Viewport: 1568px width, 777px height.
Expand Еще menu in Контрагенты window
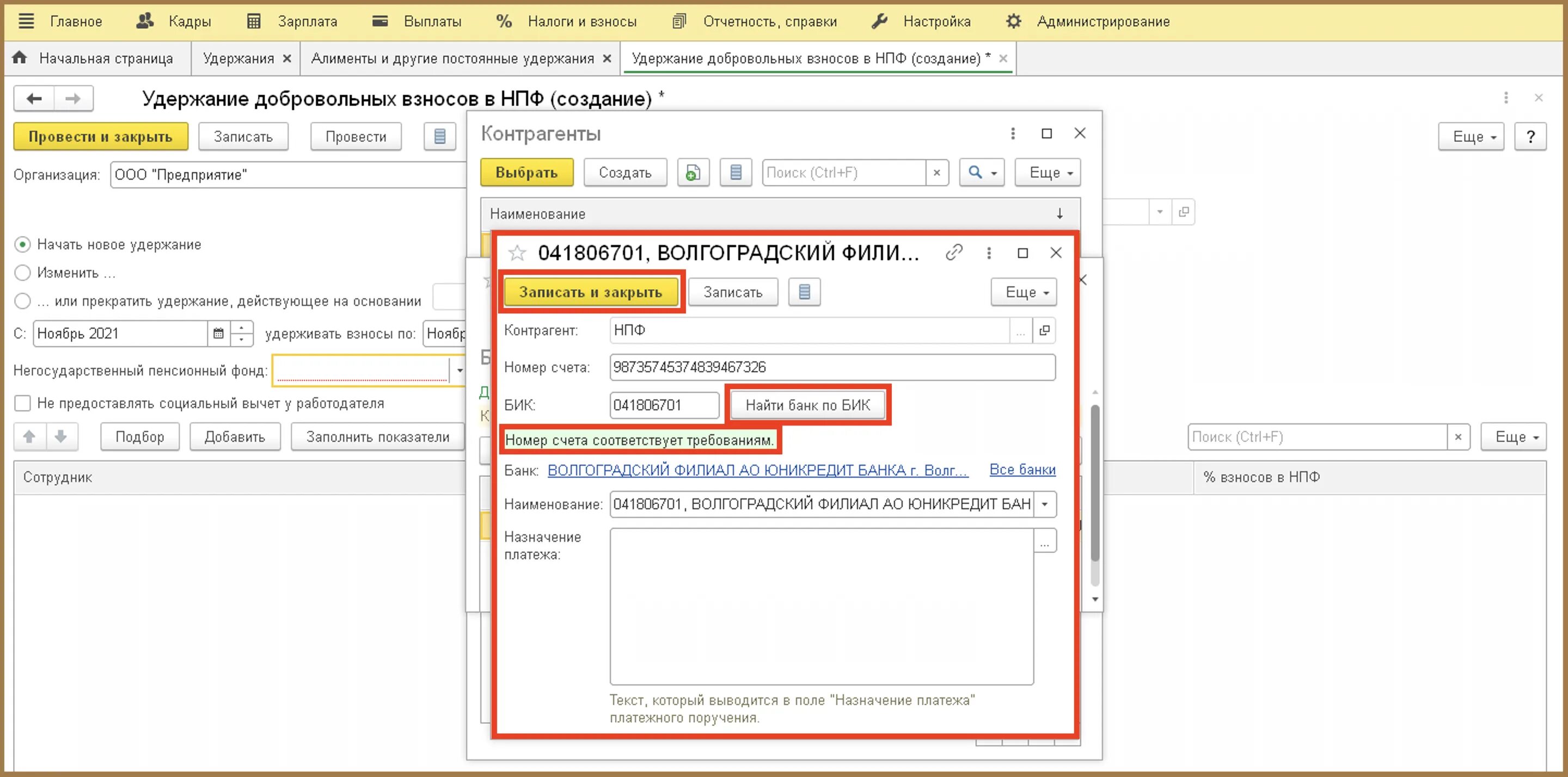coord(1048,173)
